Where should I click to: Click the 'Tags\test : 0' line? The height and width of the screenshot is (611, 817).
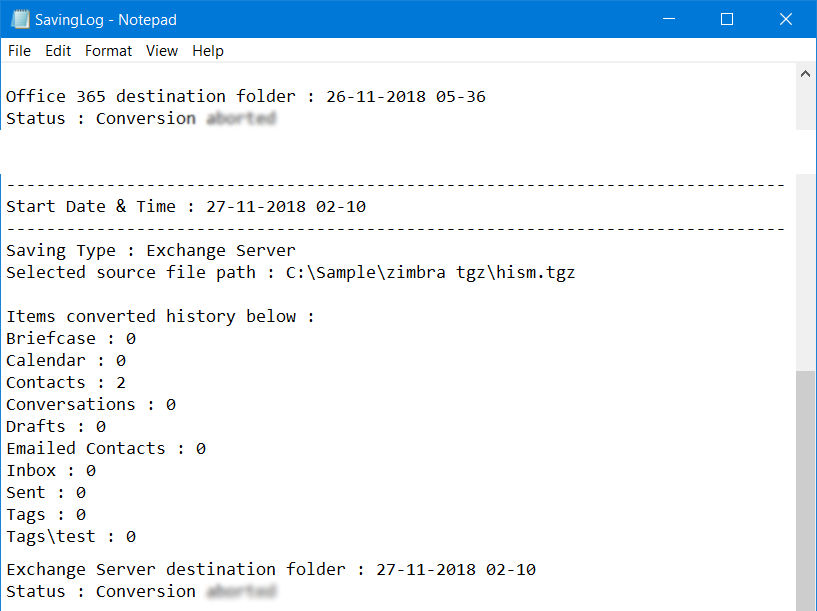(71, 537)
